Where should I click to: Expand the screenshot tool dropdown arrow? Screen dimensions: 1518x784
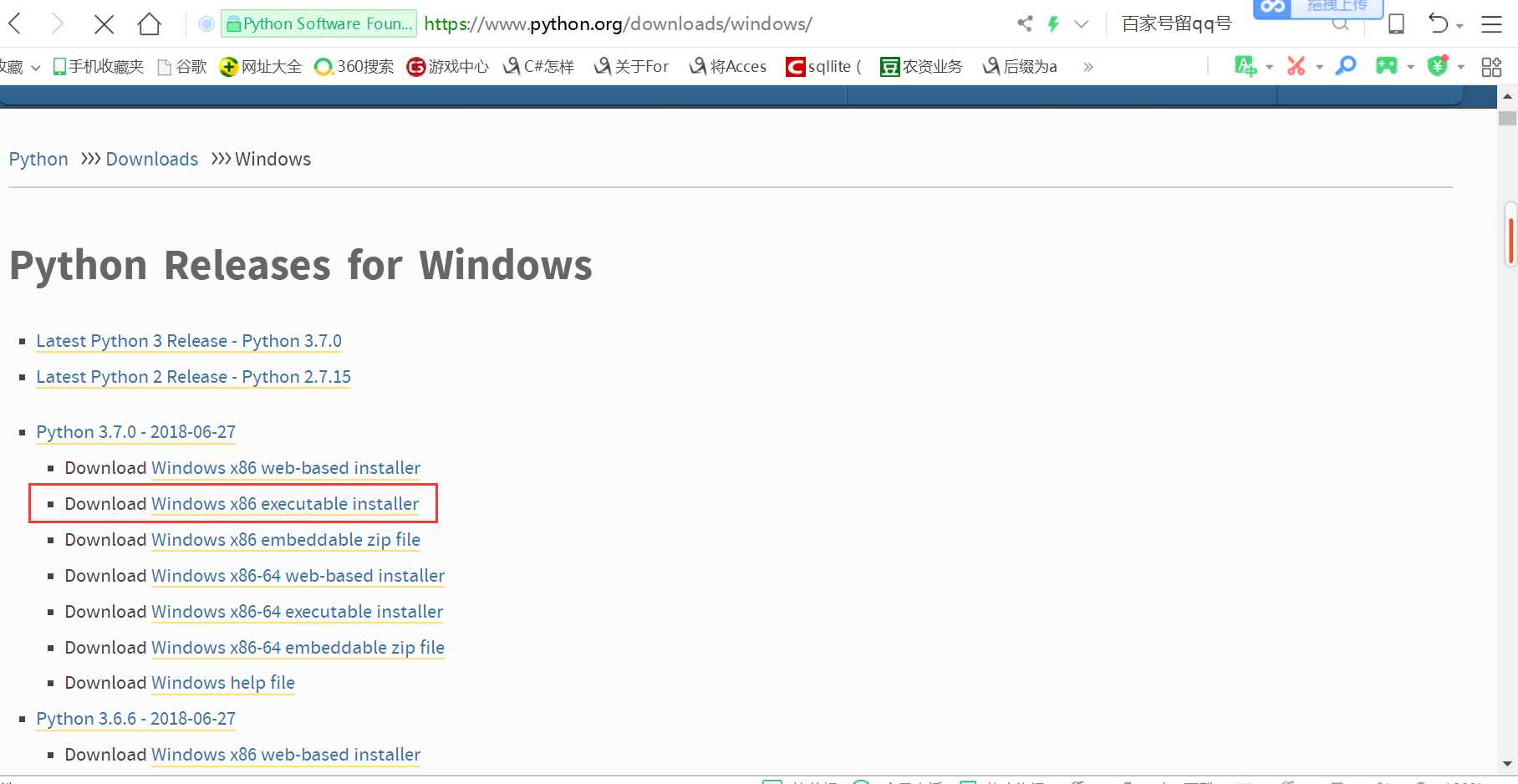pyautogui.click(x=1319, y=68)
